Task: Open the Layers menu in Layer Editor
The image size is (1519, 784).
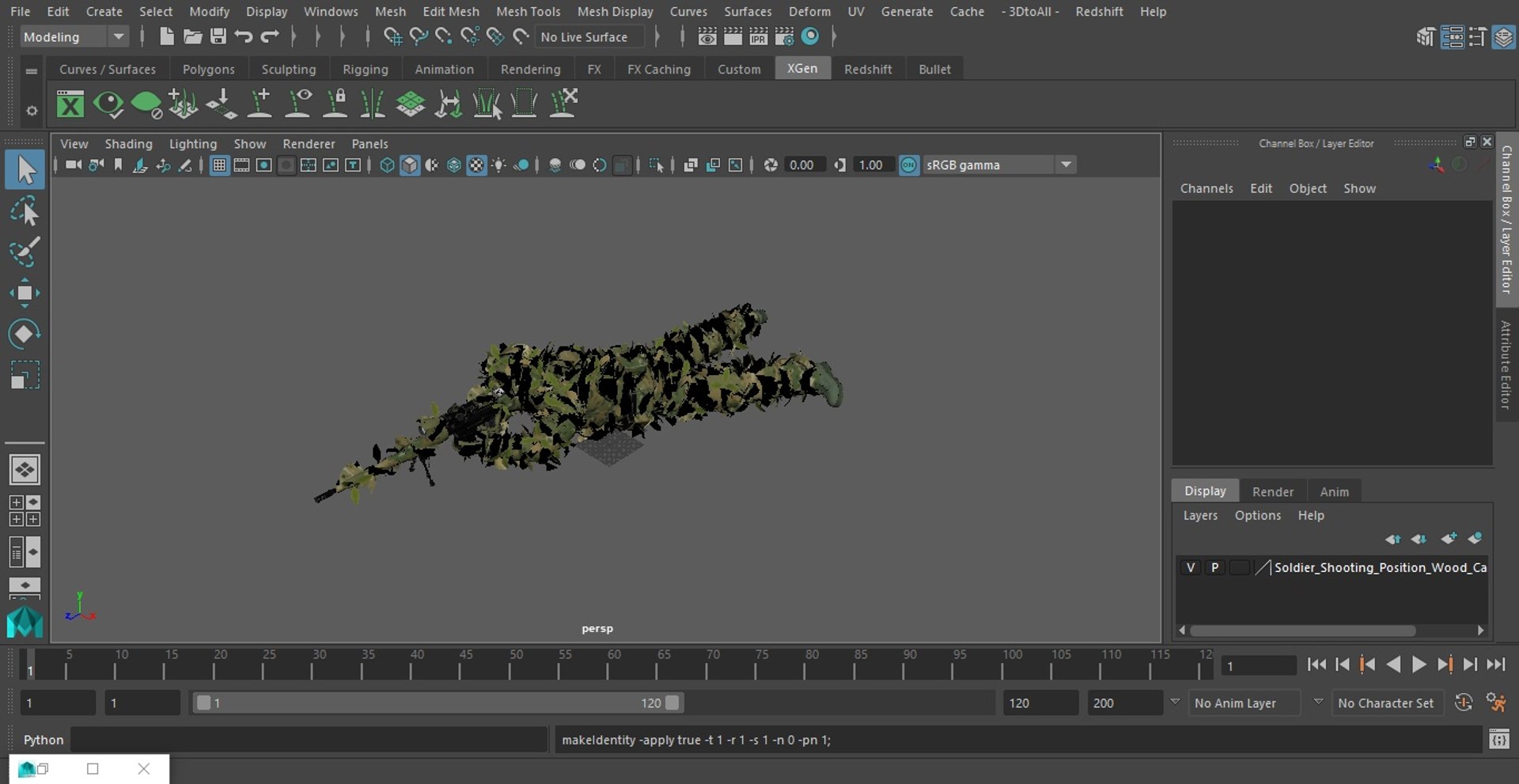Action: [1200, 515]
